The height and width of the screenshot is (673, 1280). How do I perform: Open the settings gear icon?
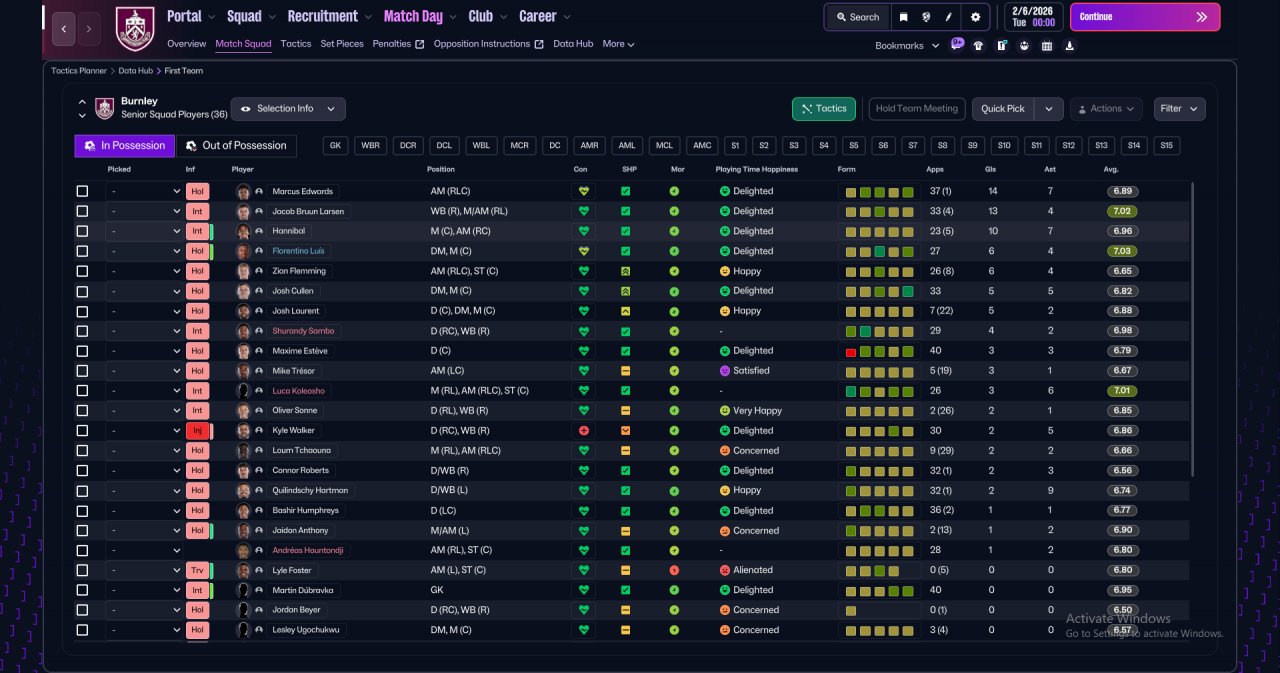[x=975, y=17]
